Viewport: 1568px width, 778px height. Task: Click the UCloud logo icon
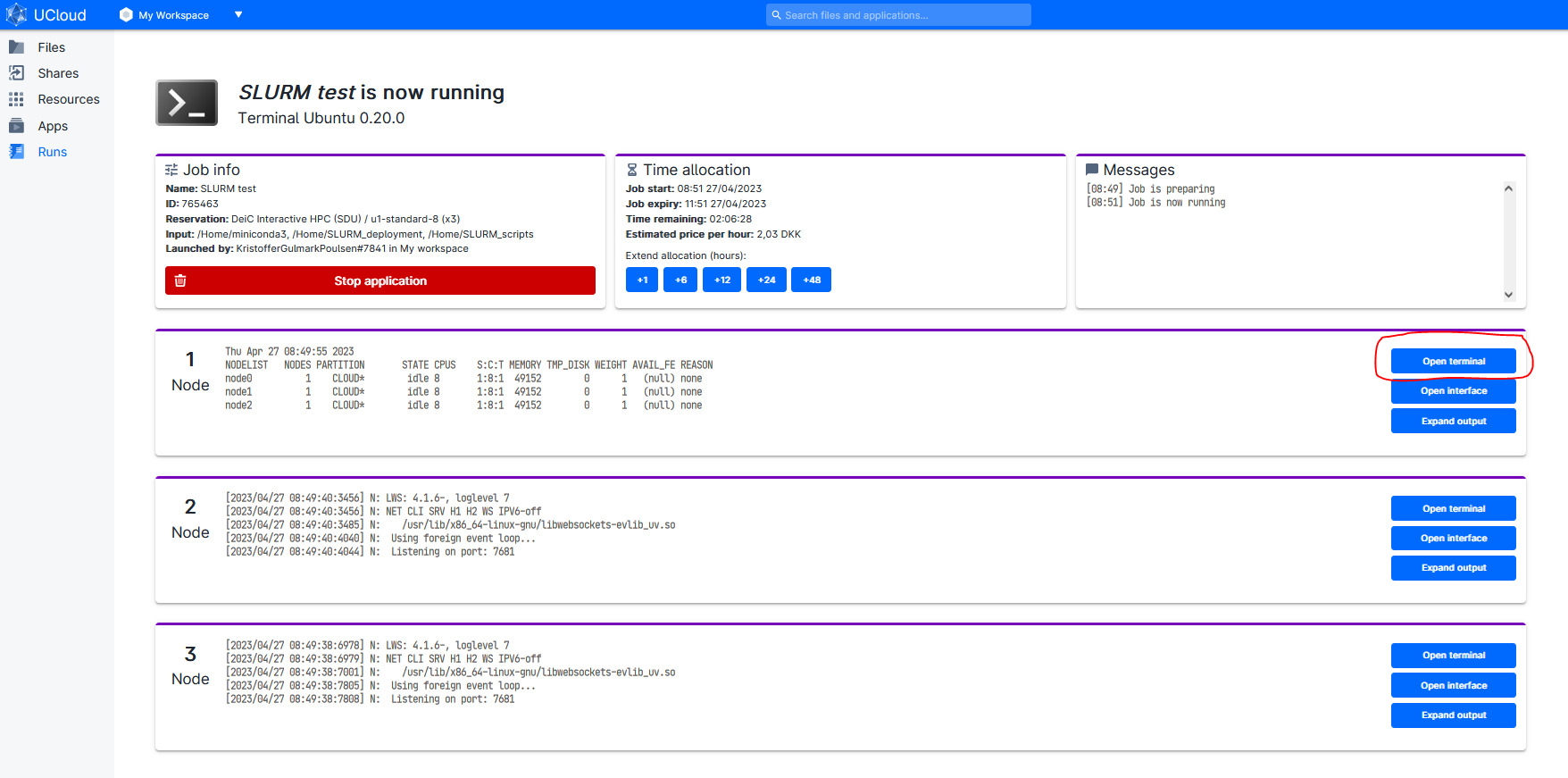[x=16, y=14]
